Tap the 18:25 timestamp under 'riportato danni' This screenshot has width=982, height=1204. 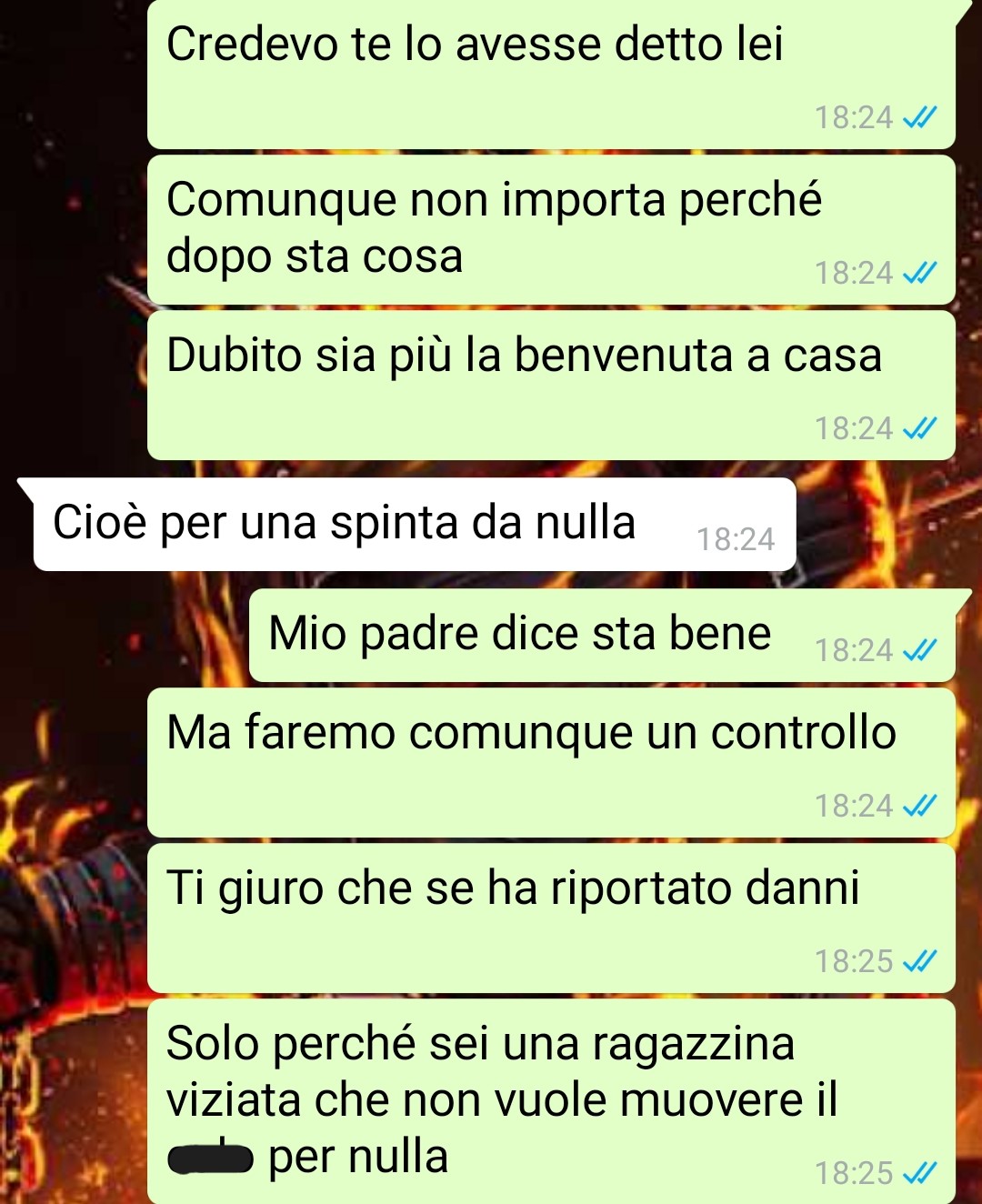(854, 961)
